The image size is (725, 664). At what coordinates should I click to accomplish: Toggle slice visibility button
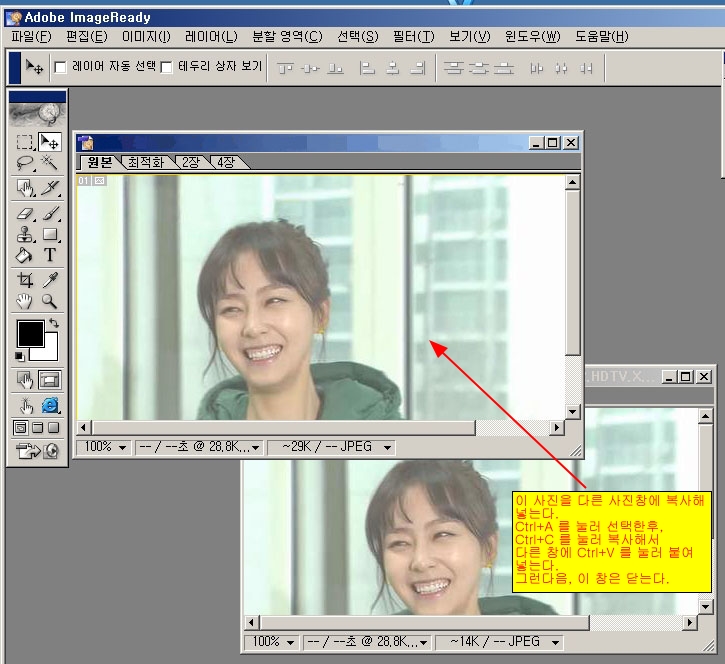point(49,380)
